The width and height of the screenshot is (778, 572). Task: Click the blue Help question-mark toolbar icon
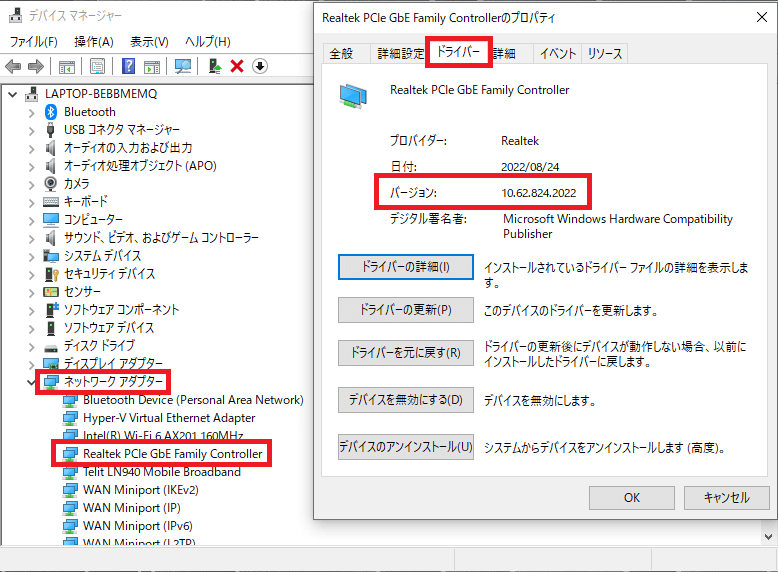coord(128,66)
